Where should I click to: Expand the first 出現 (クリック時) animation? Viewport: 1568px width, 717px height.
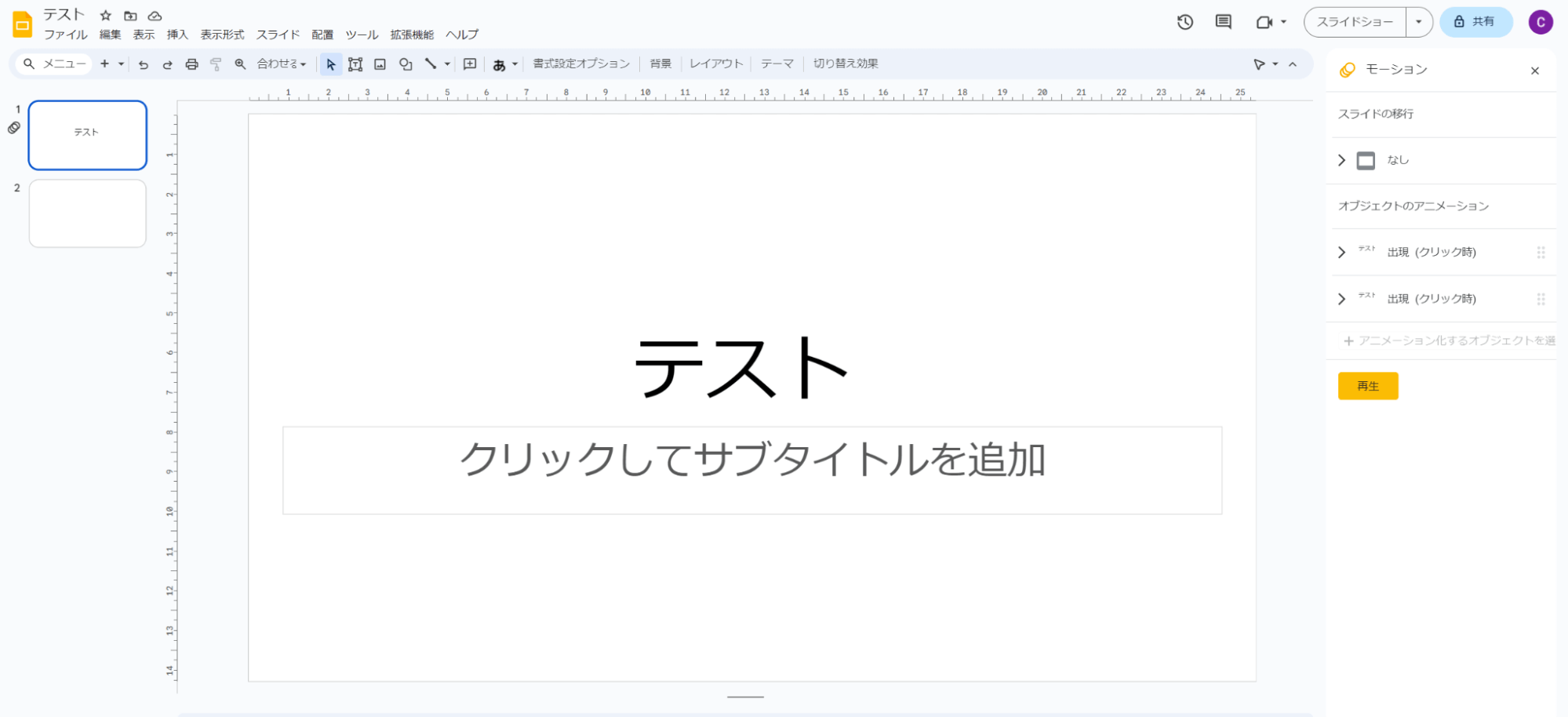tap(1341, 253)
